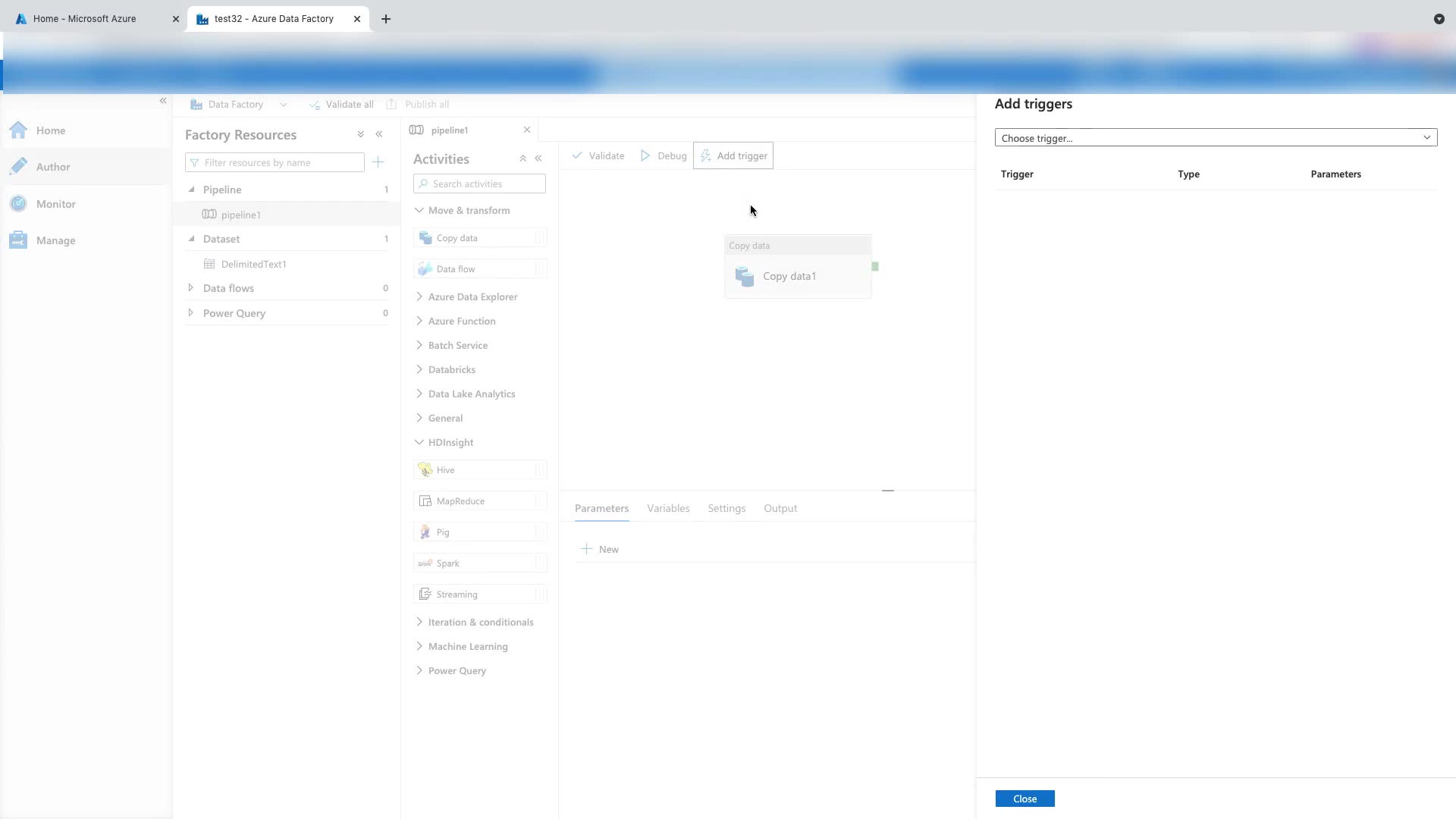
Task: Open Author pencil icon in sidebar
Action: pos(19,167)
